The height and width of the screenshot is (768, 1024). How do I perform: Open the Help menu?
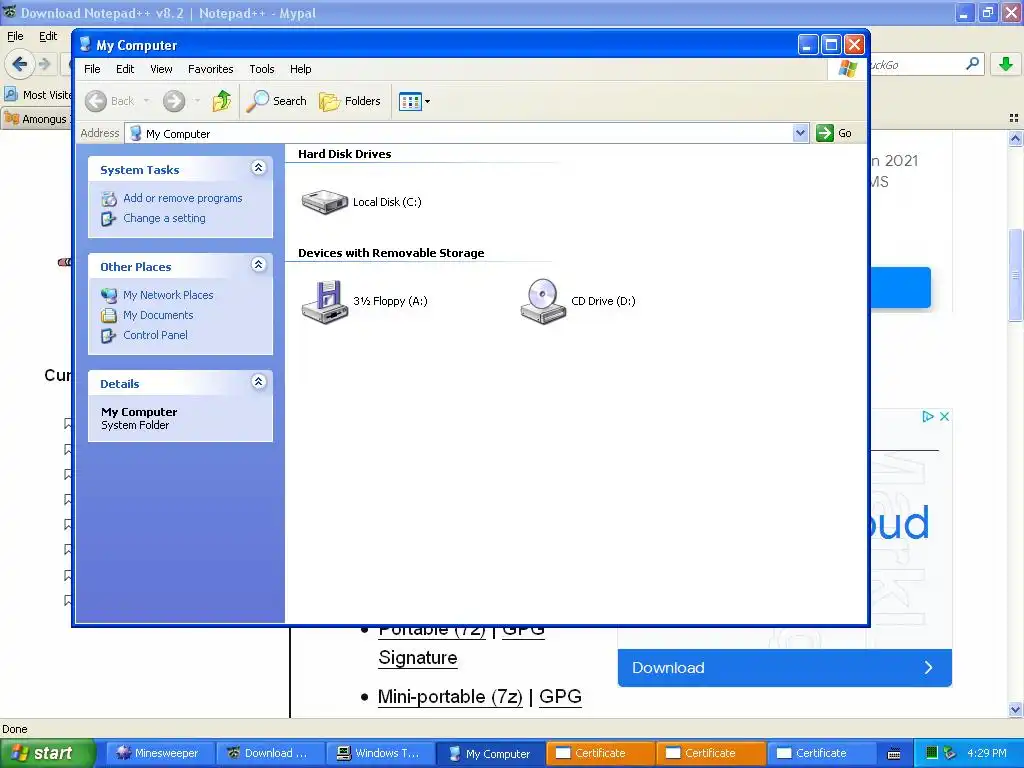point(300,69)
